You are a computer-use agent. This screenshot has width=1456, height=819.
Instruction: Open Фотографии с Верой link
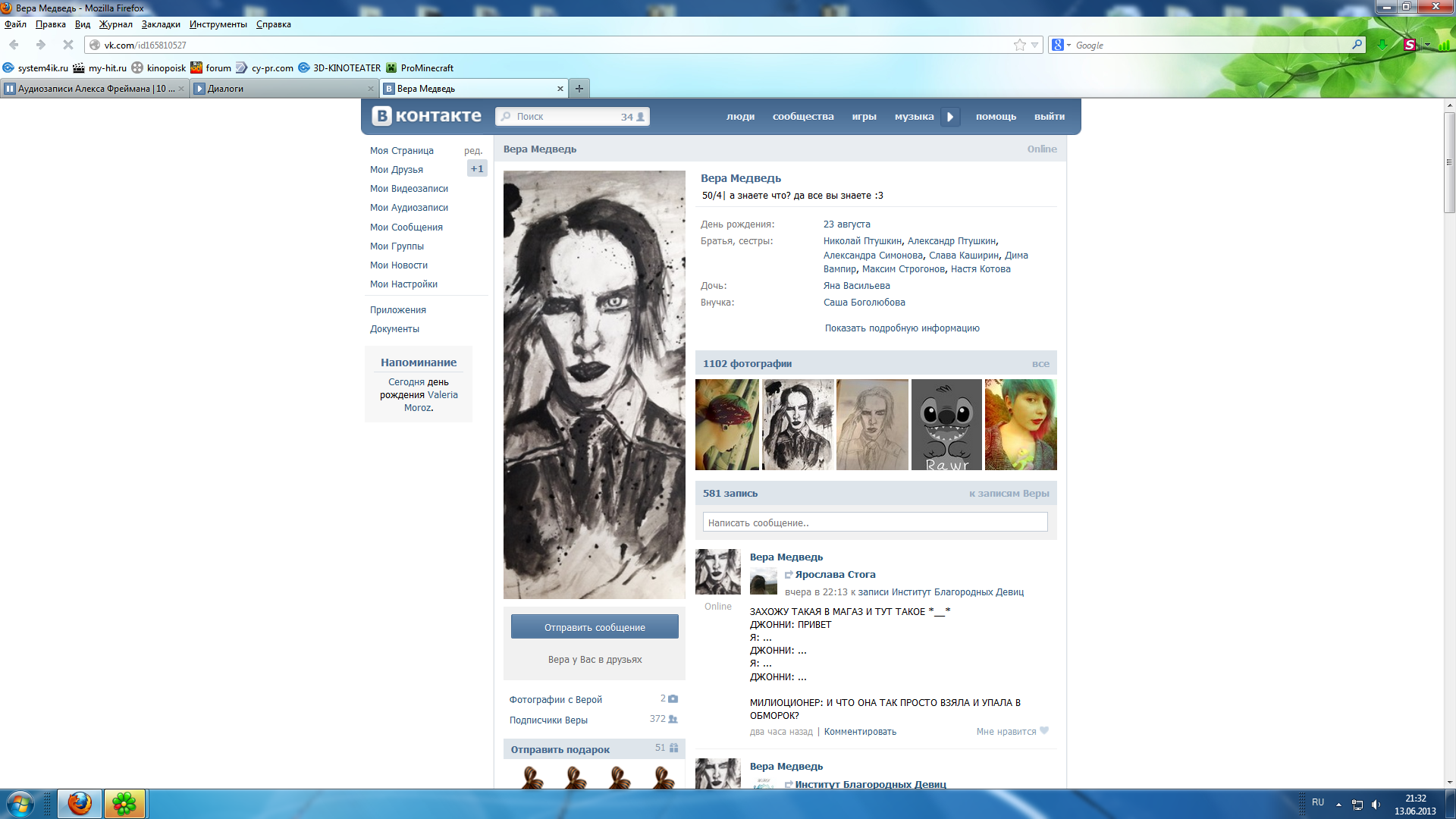556,700
